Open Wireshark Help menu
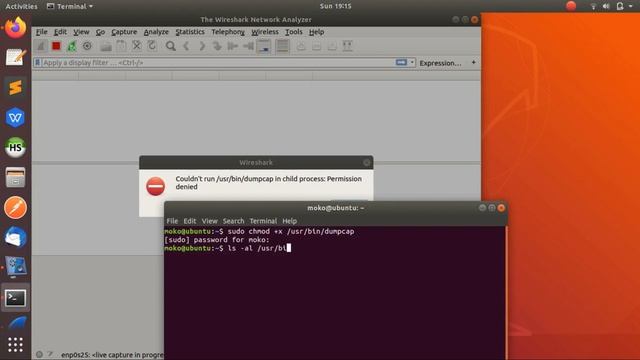This screenshot has height=360, width=640. click(x=316, y=32)
